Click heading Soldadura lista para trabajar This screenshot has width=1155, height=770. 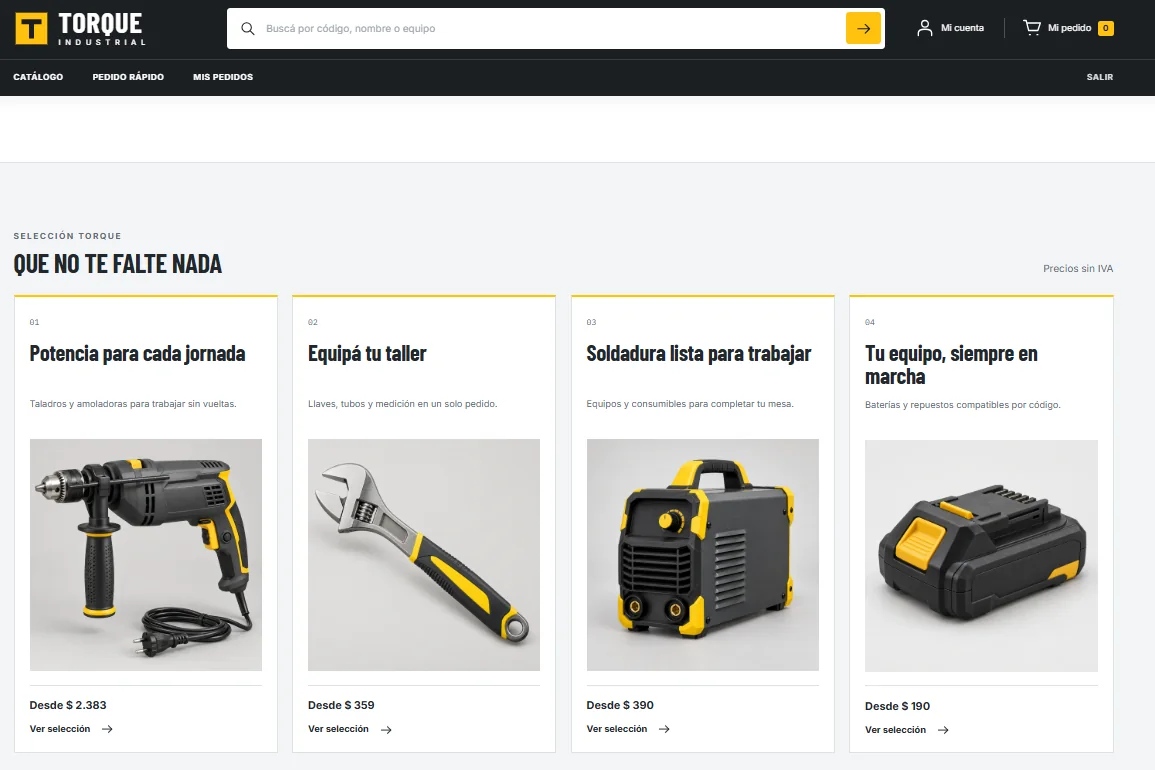click(698, 354)
